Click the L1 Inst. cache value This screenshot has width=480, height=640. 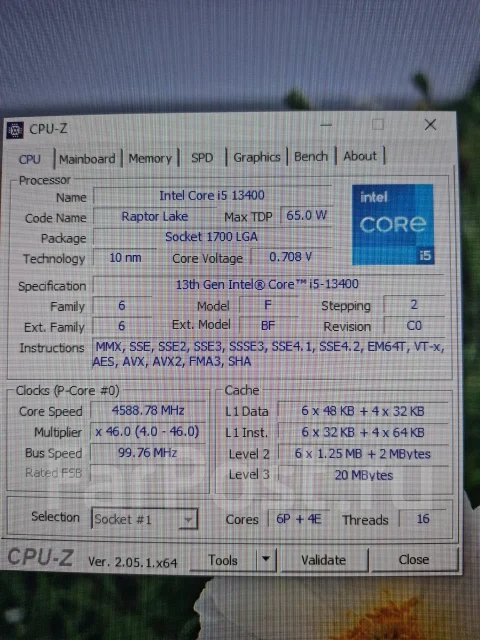coord(363,432)
